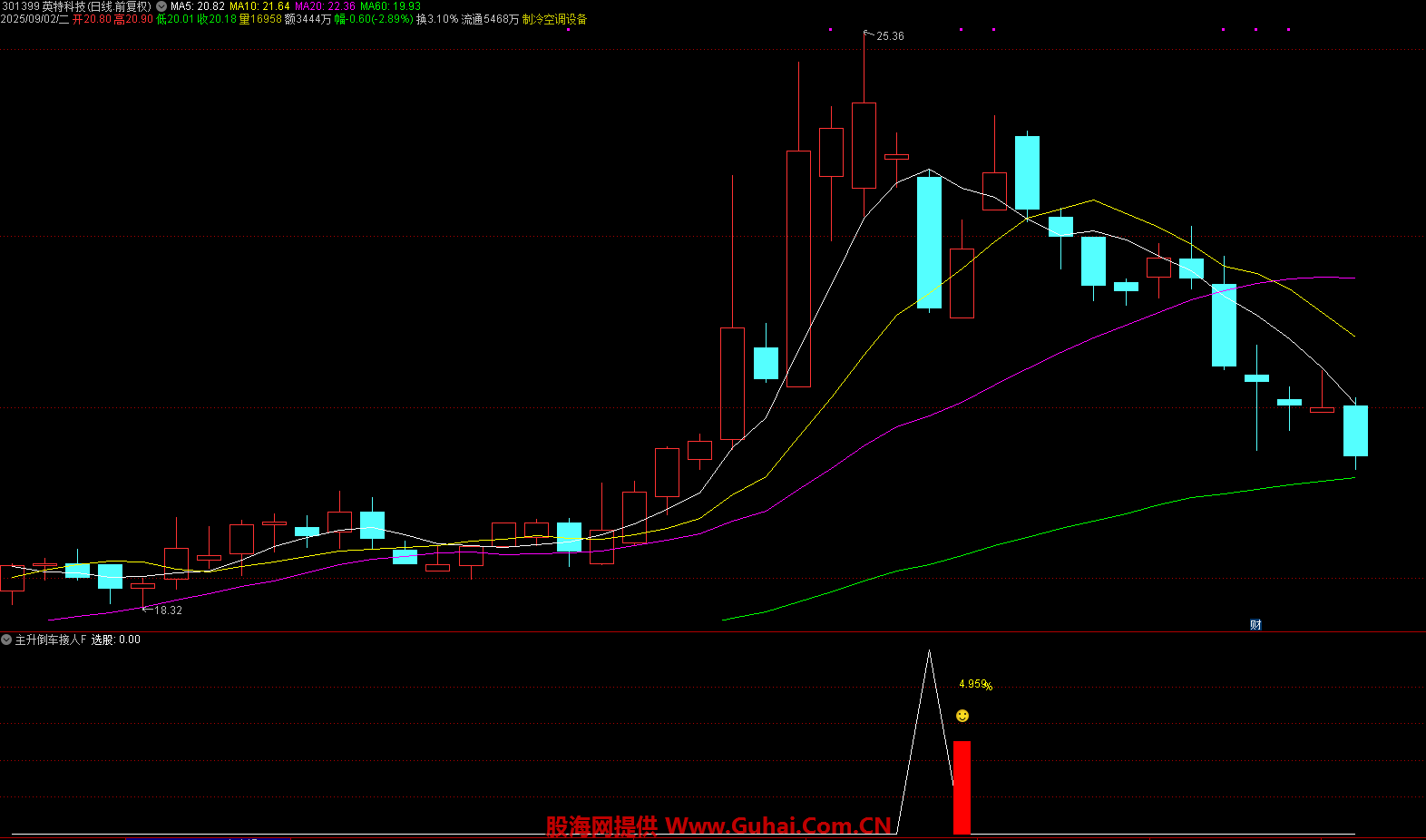Click the red signal bar in the sub-chart
The width and height of the screenshot is (1426, 840).
click(x=962, y=787)
